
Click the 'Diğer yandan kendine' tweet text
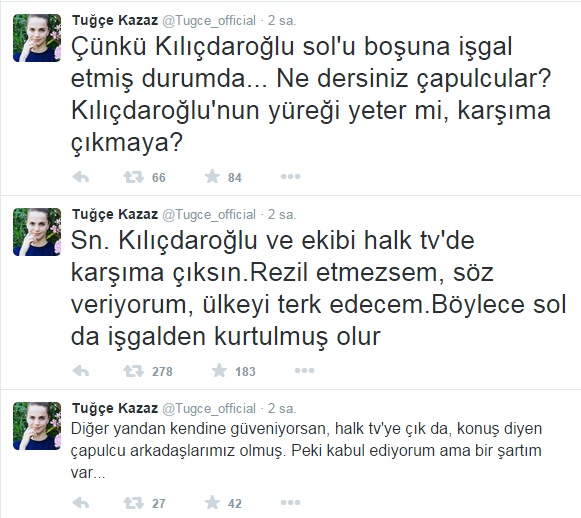[306, 451]
